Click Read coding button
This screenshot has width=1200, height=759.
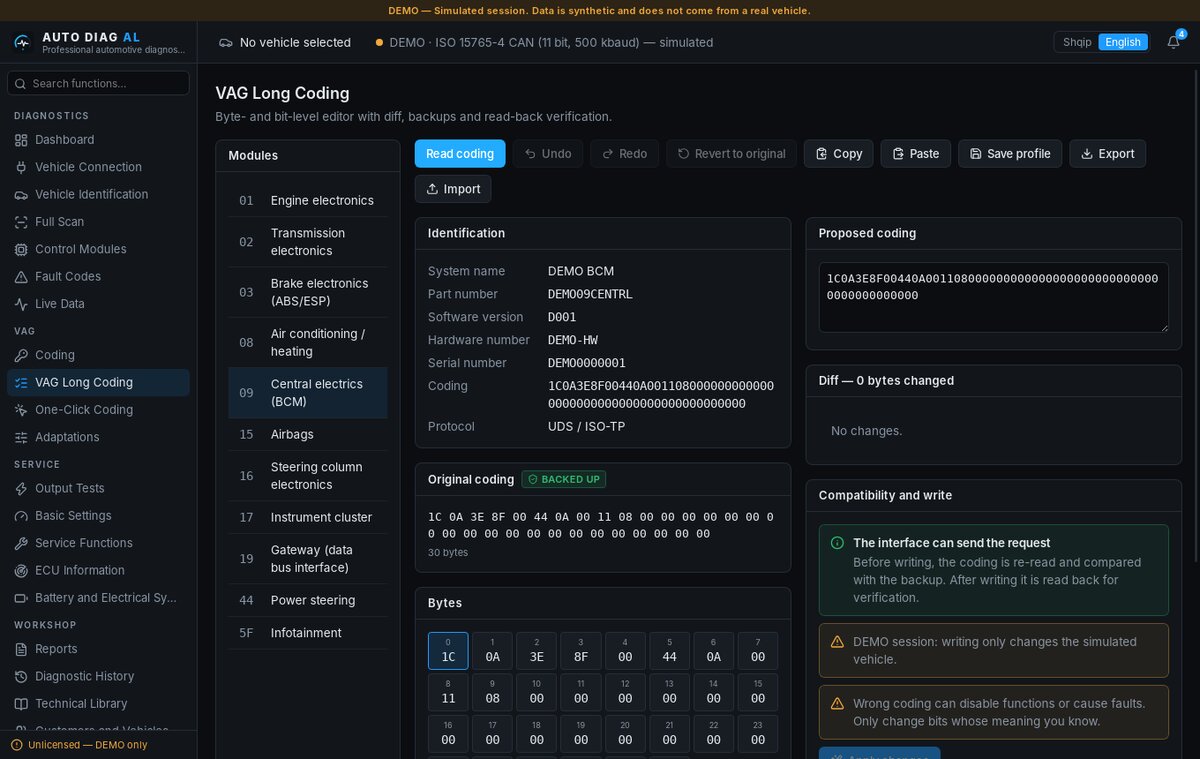[x=460, y=153]
